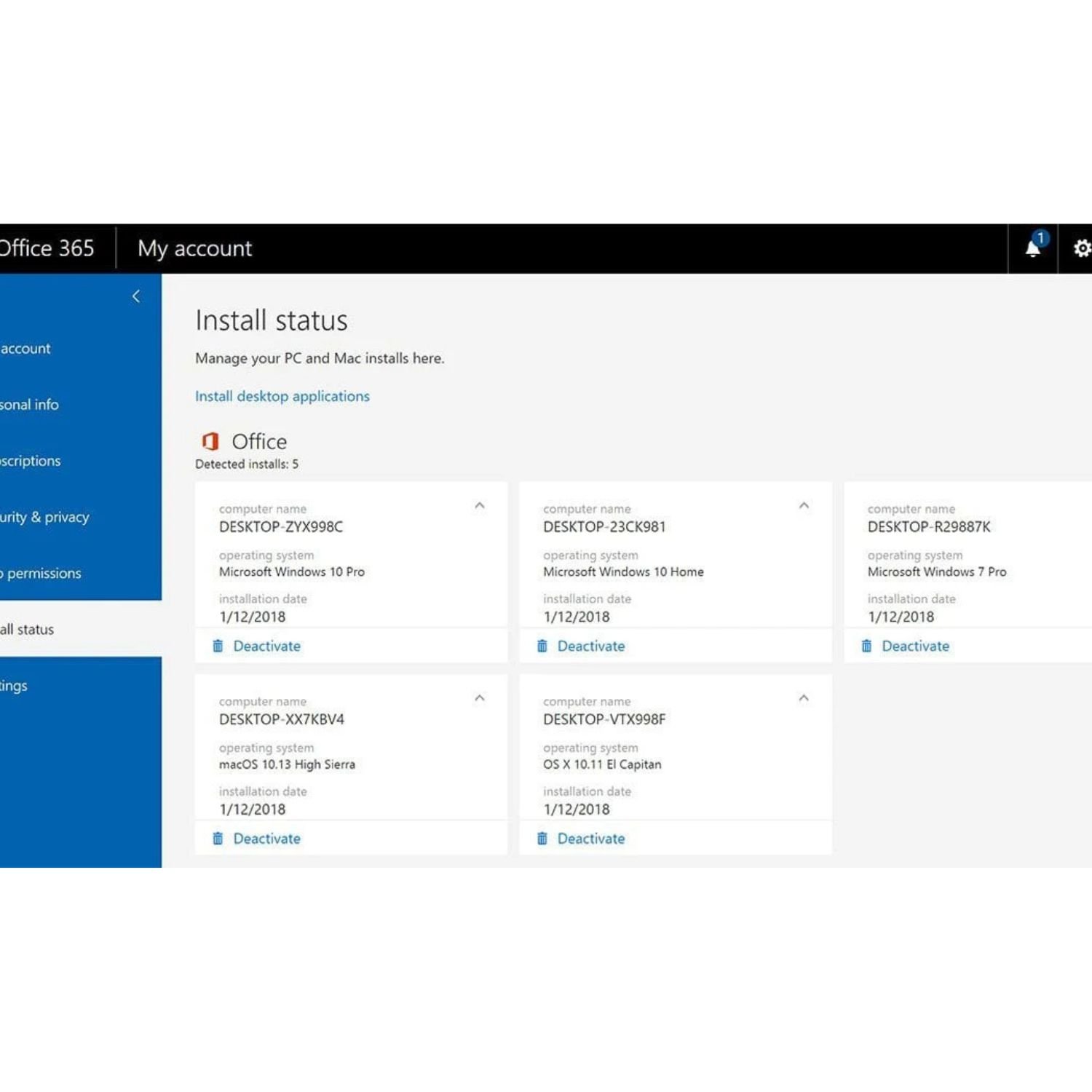Screen dimensions: 1092x1092
Task: Select "Install status" in the sidebar
Action: pos(31,629)
